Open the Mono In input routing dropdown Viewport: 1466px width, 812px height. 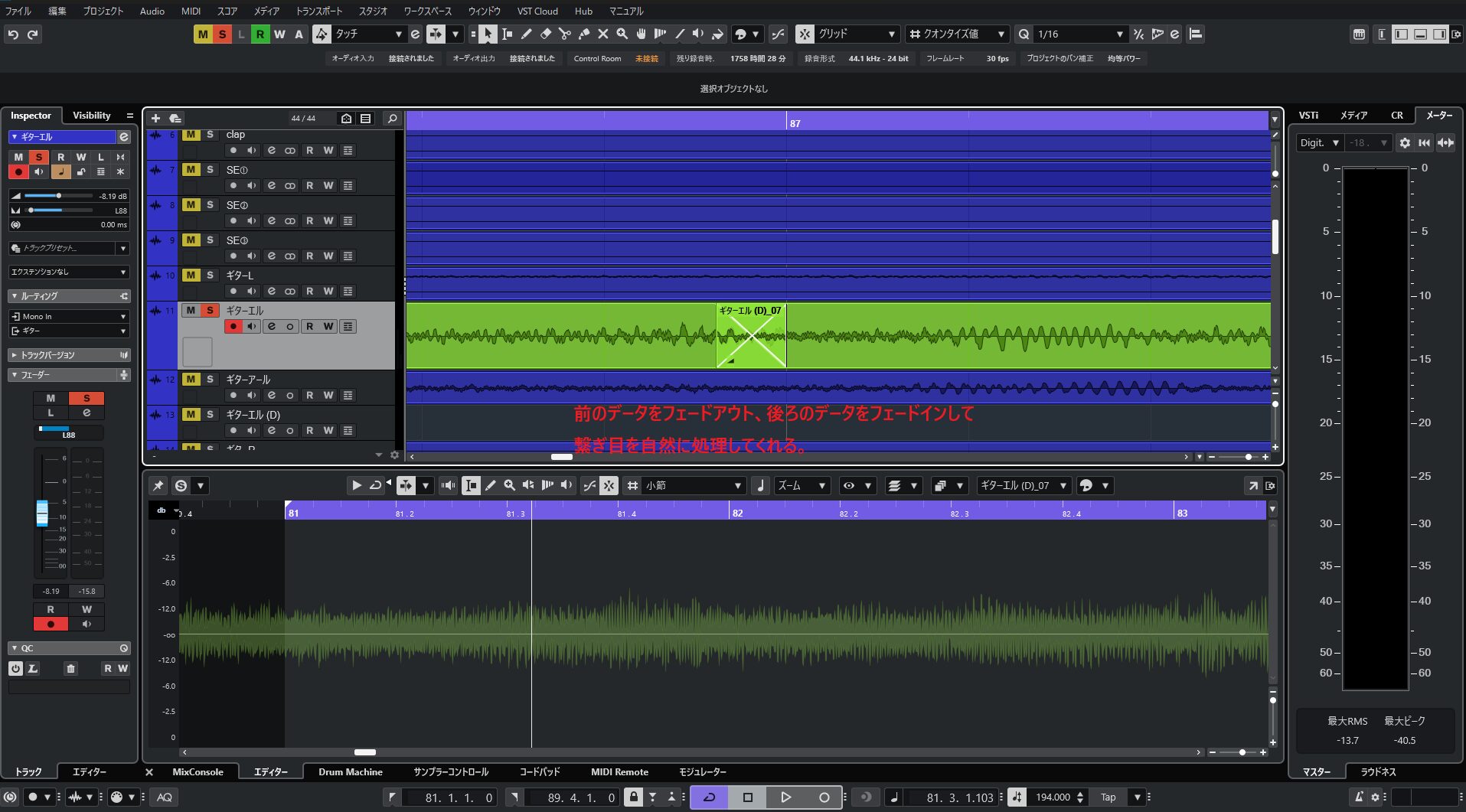tap(69, 316)
